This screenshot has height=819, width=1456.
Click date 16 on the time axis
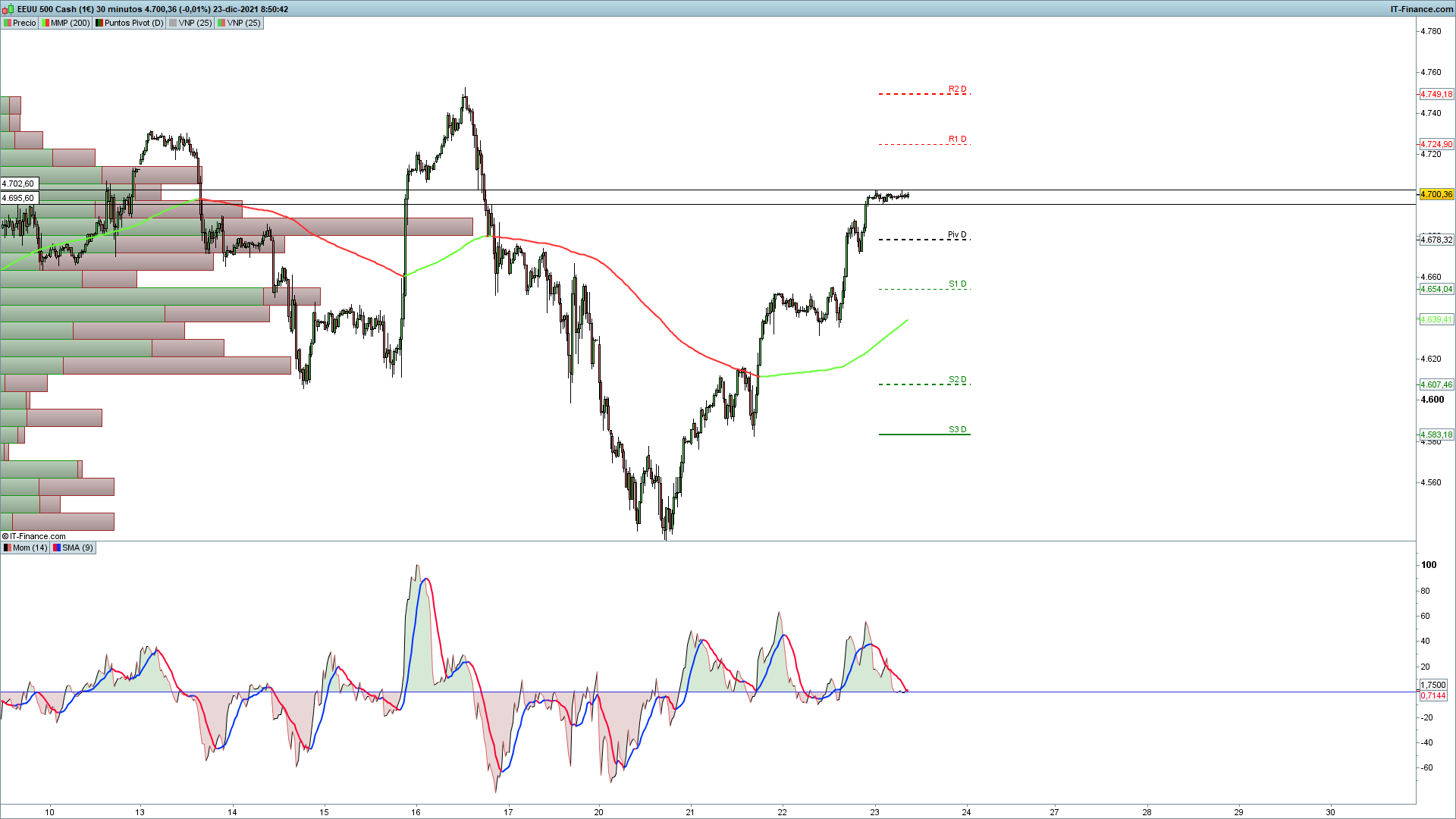[x=416, y=812]
